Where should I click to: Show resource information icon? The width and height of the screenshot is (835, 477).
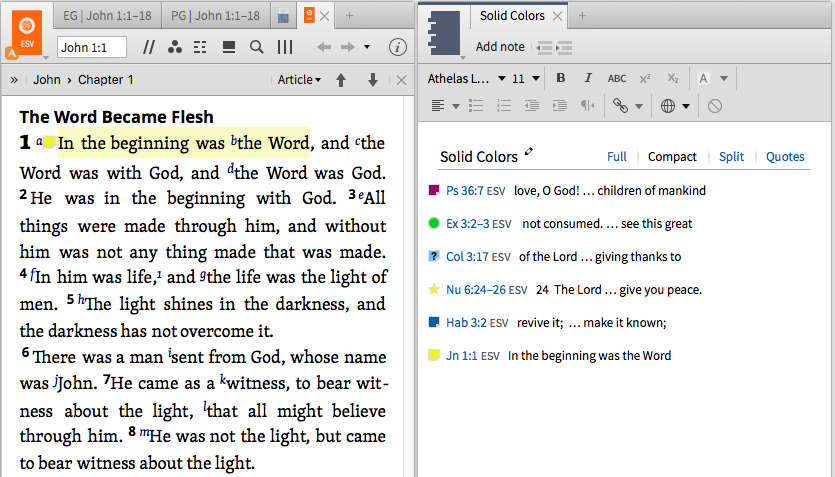coord(397,47)
